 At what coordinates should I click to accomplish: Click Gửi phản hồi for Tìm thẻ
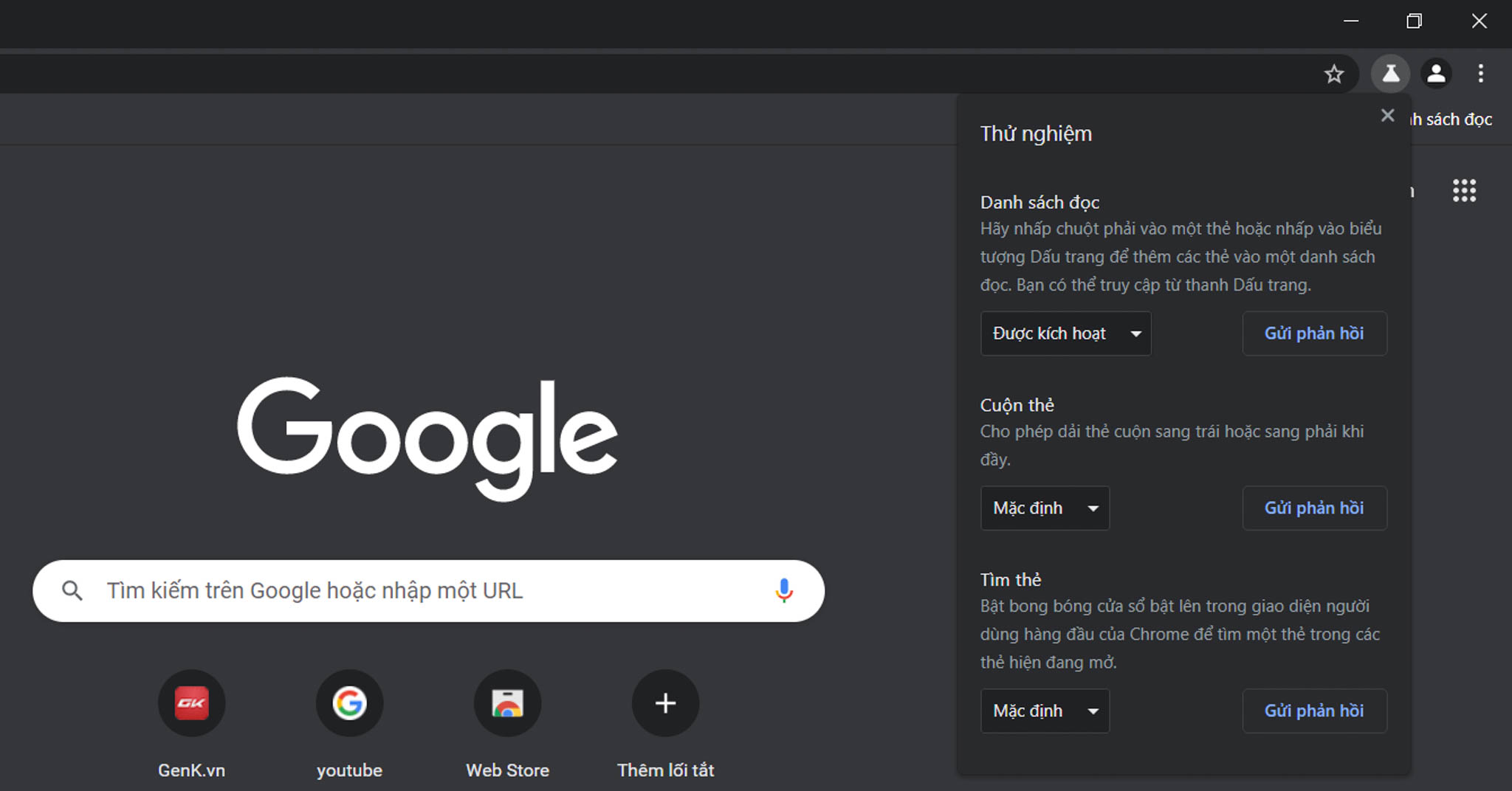(1314, 711)
